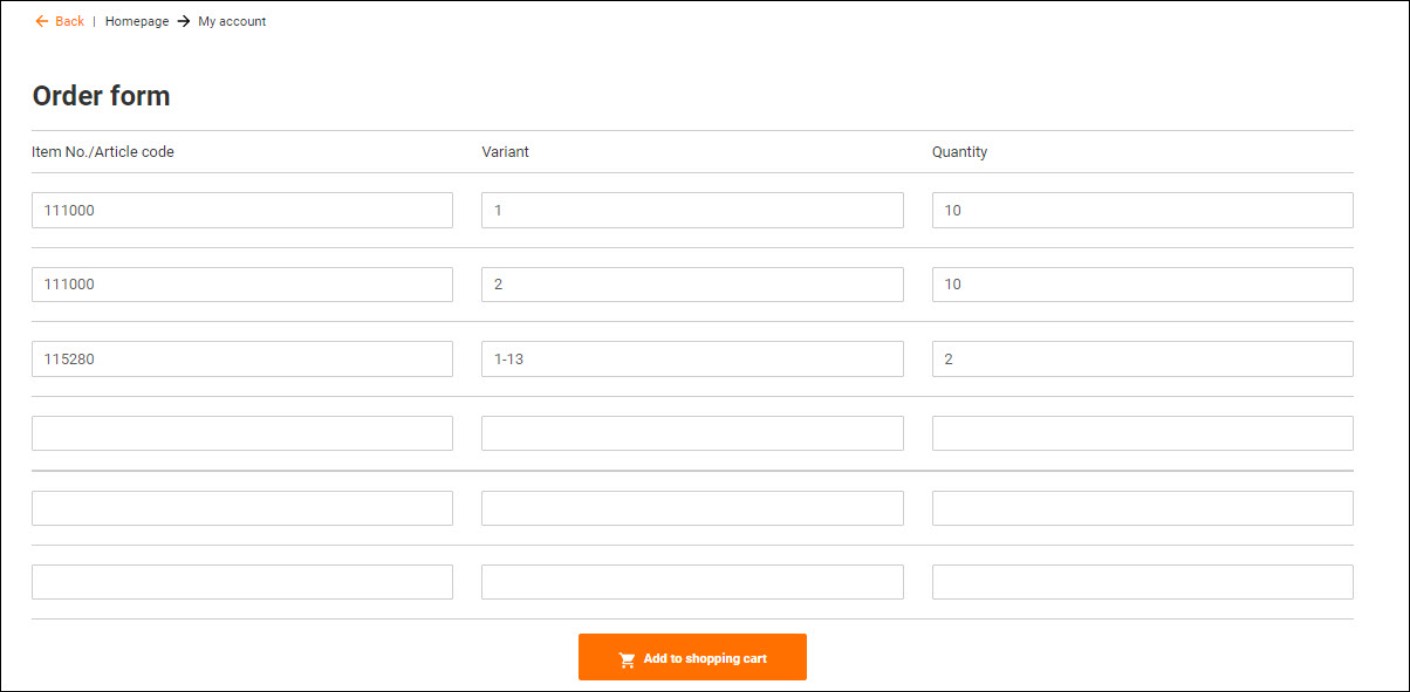Image resolution: width=1410 pixels, height=692 pixels.
Task: Focus first row quantity field
Action: tap(1142, 210)
